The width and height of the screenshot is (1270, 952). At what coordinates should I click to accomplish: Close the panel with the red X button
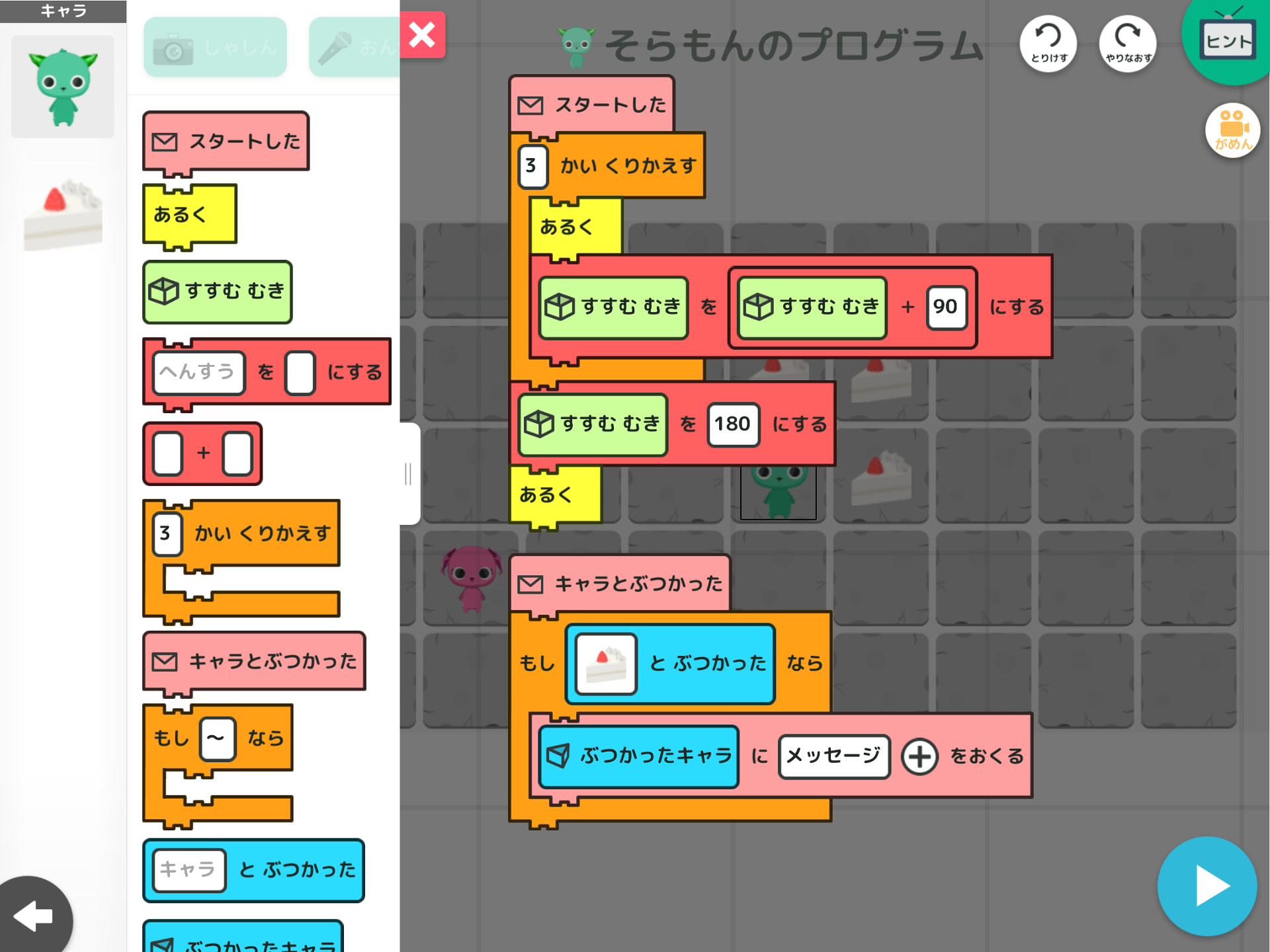point(422,35)
